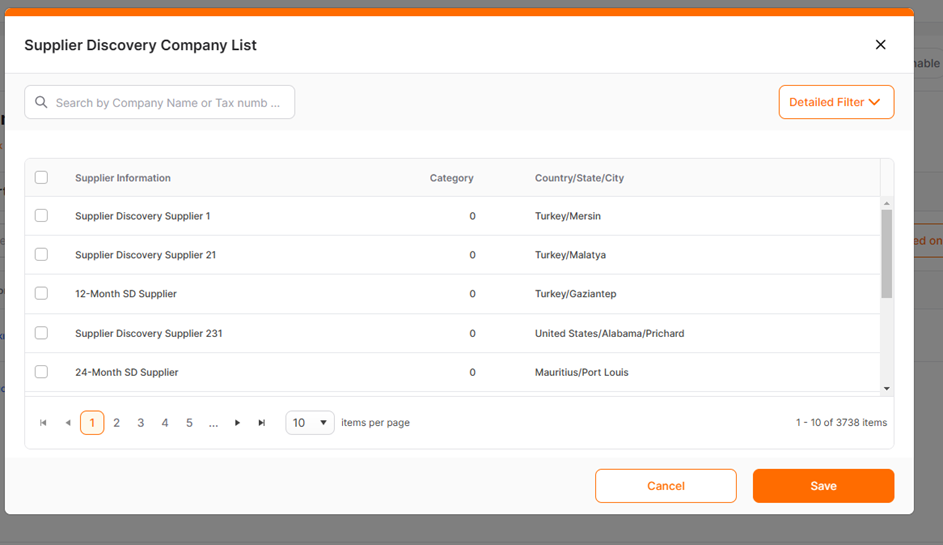Click the Mauritius/Port Louis location cell
This screenshot has height=545, width=943.
582,372
